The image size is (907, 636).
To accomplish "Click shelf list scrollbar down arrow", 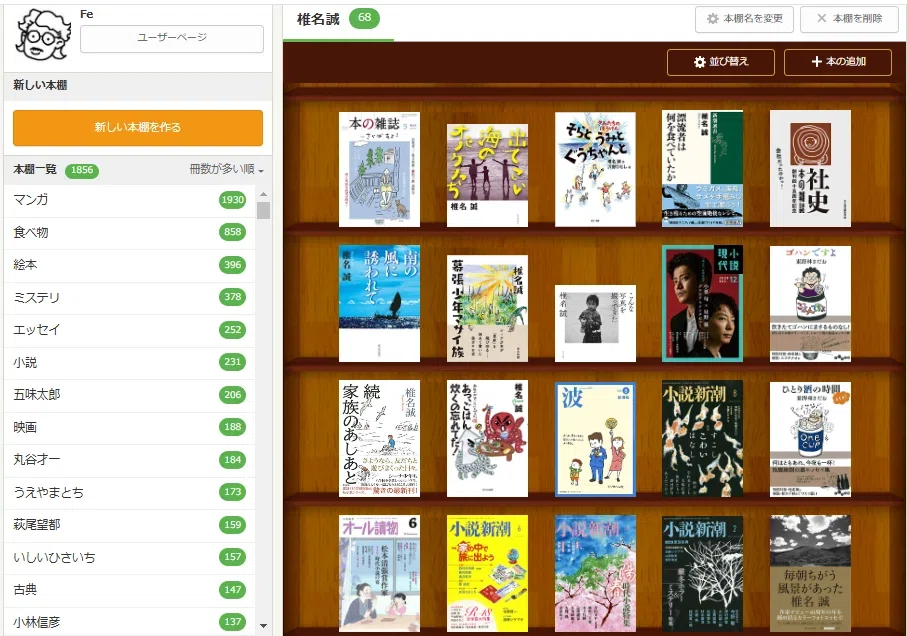I will click(264, 626).
